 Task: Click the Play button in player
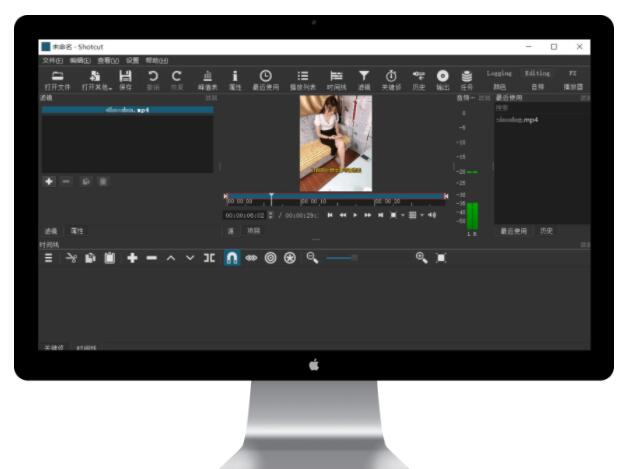point(355,215)
